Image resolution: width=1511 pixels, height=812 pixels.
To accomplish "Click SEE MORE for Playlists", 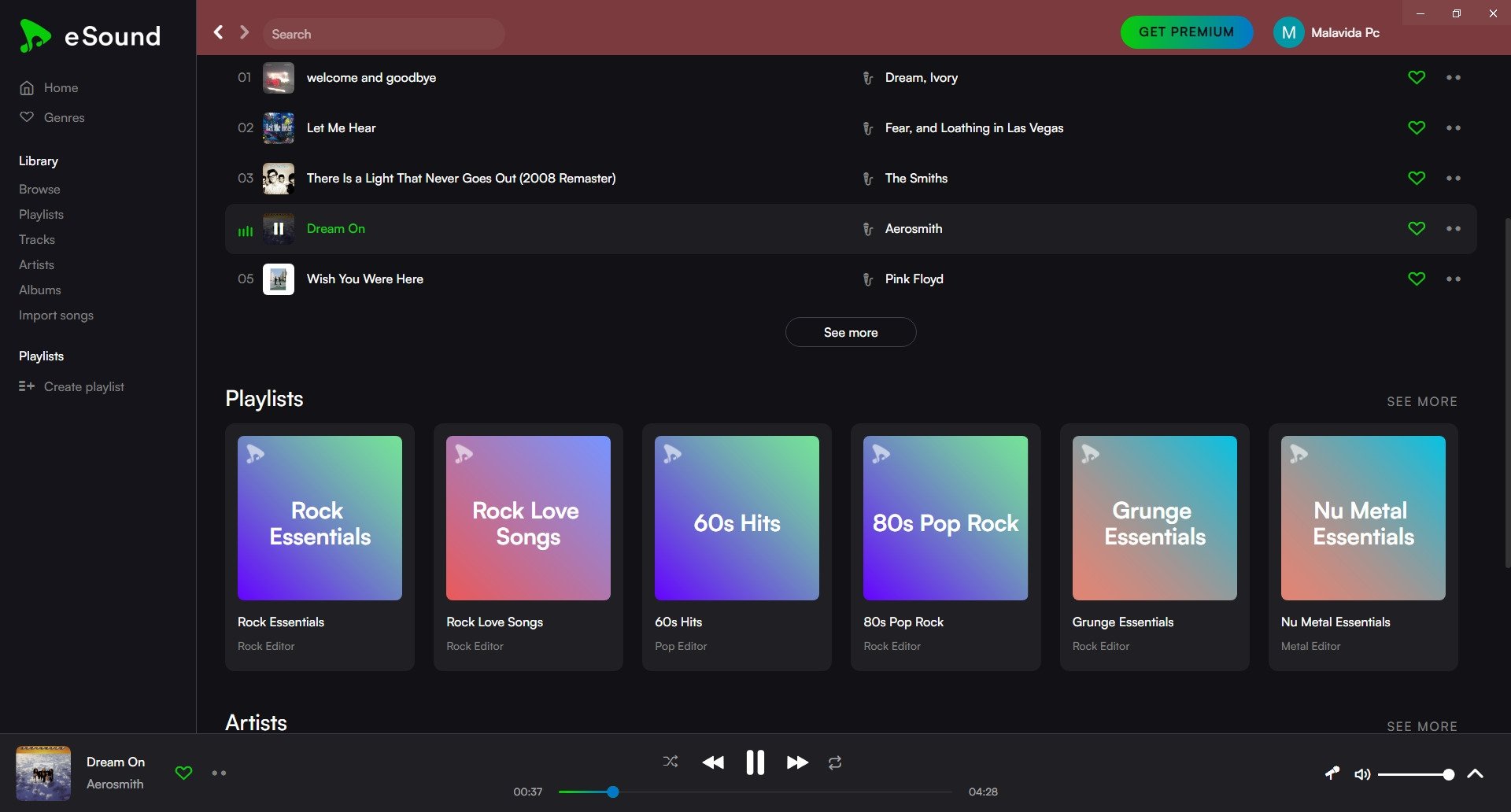I will pos(1421,401).
